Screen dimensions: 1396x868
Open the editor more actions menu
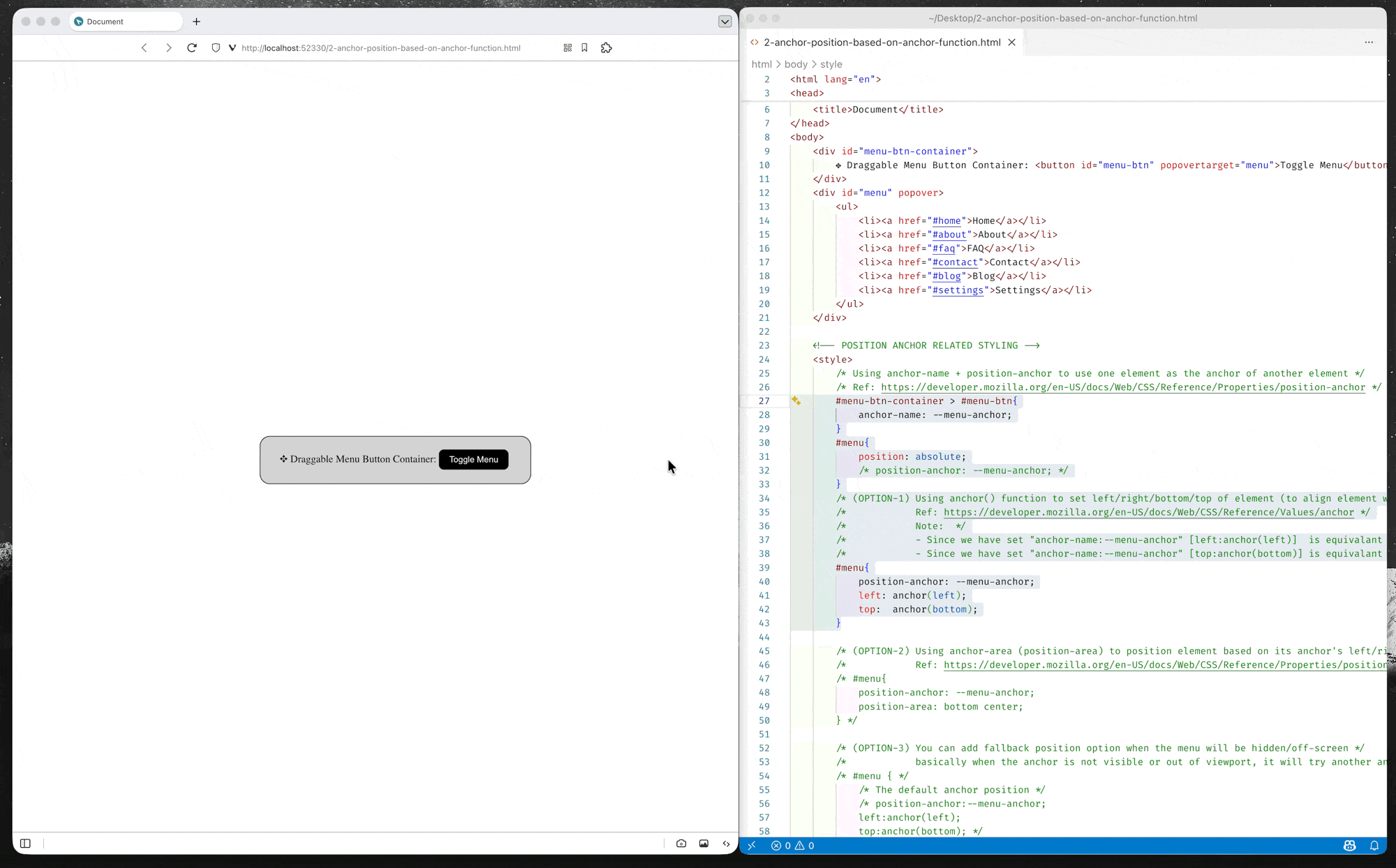click(x=1369, y=43)
